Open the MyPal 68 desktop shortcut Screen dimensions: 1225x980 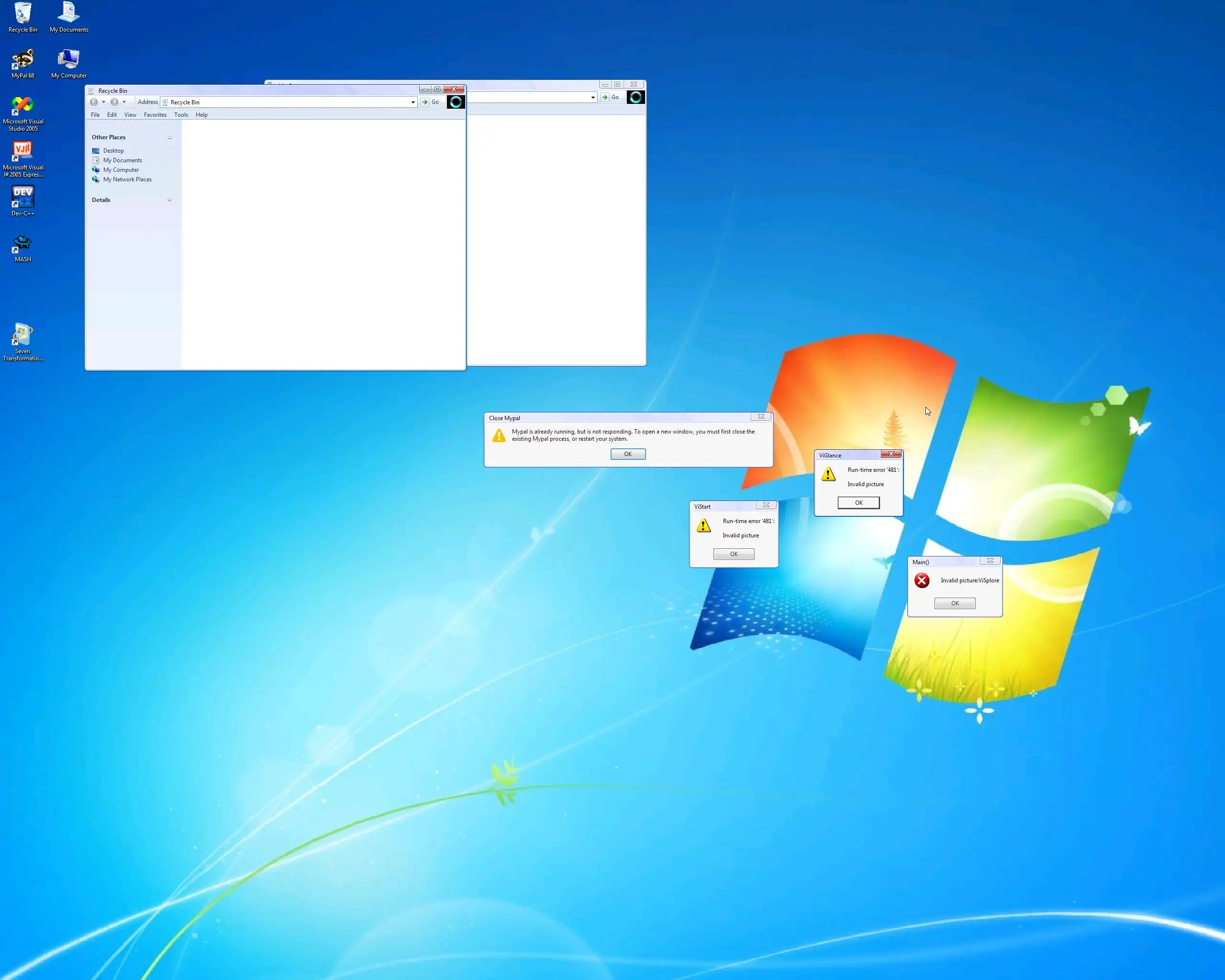pos(22,60)
